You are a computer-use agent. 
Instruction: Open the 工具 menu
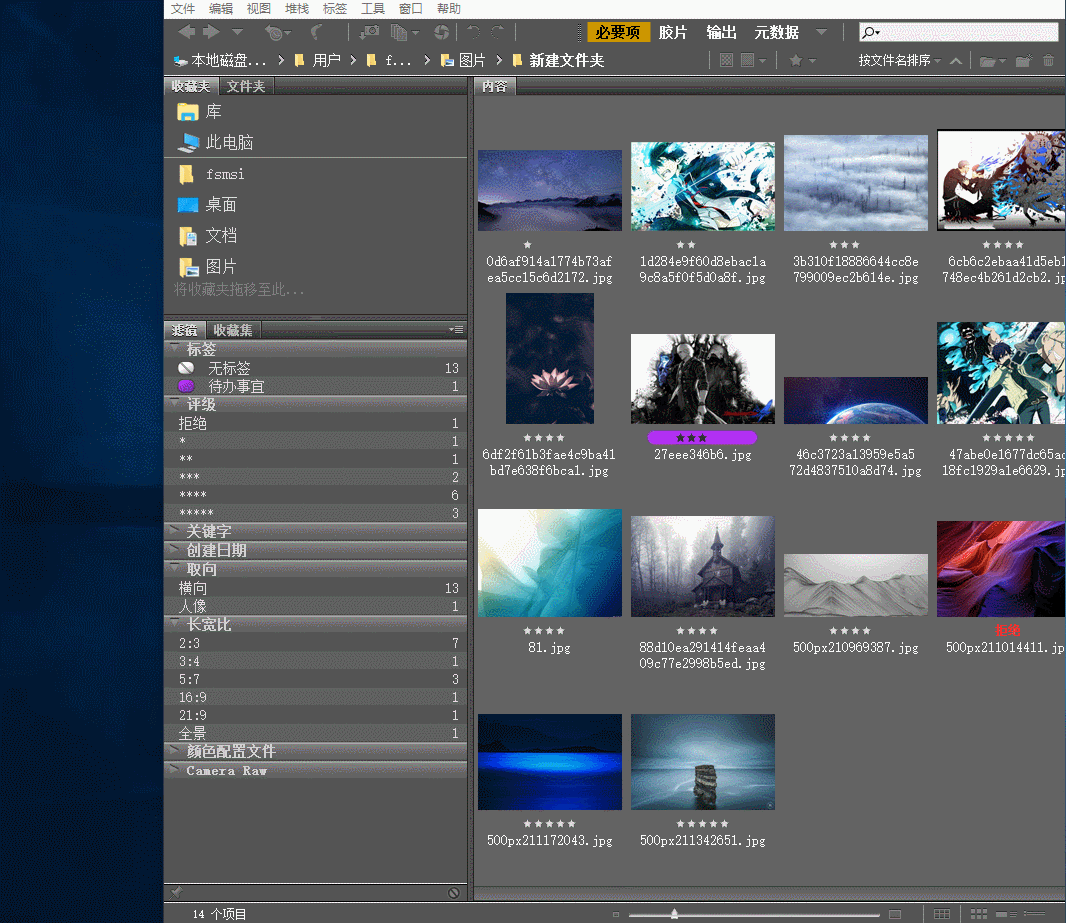372,9
